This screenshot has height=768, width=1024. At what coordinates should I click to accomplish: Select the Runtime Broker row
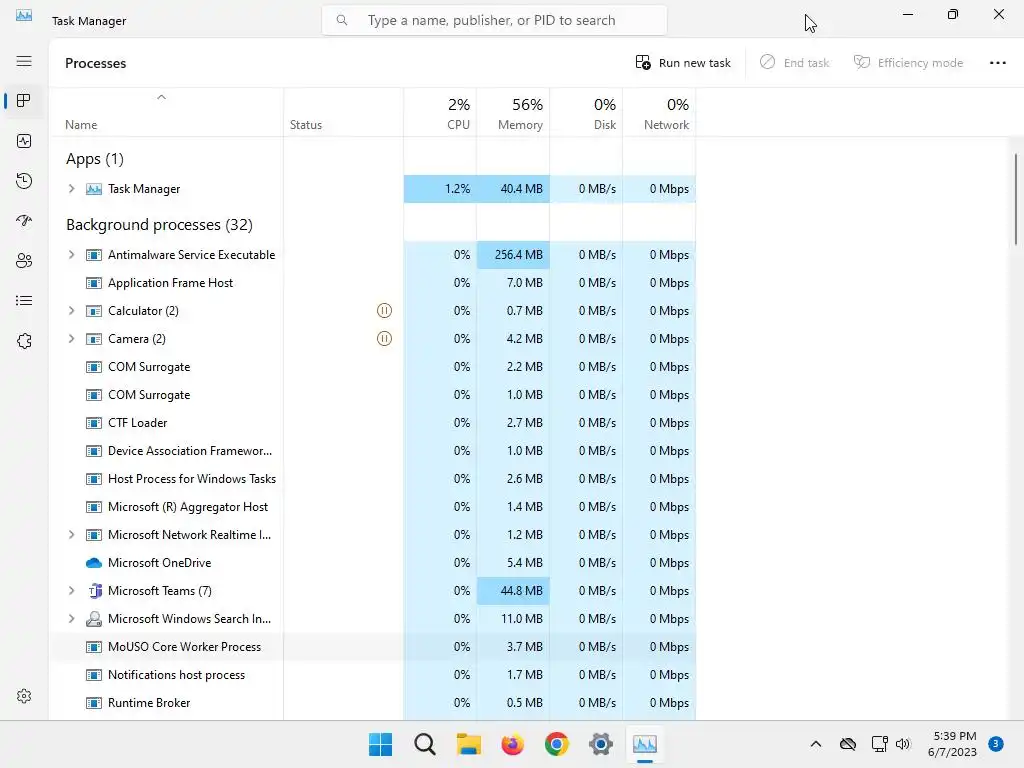pyautogui.click(x=372, y=703)
